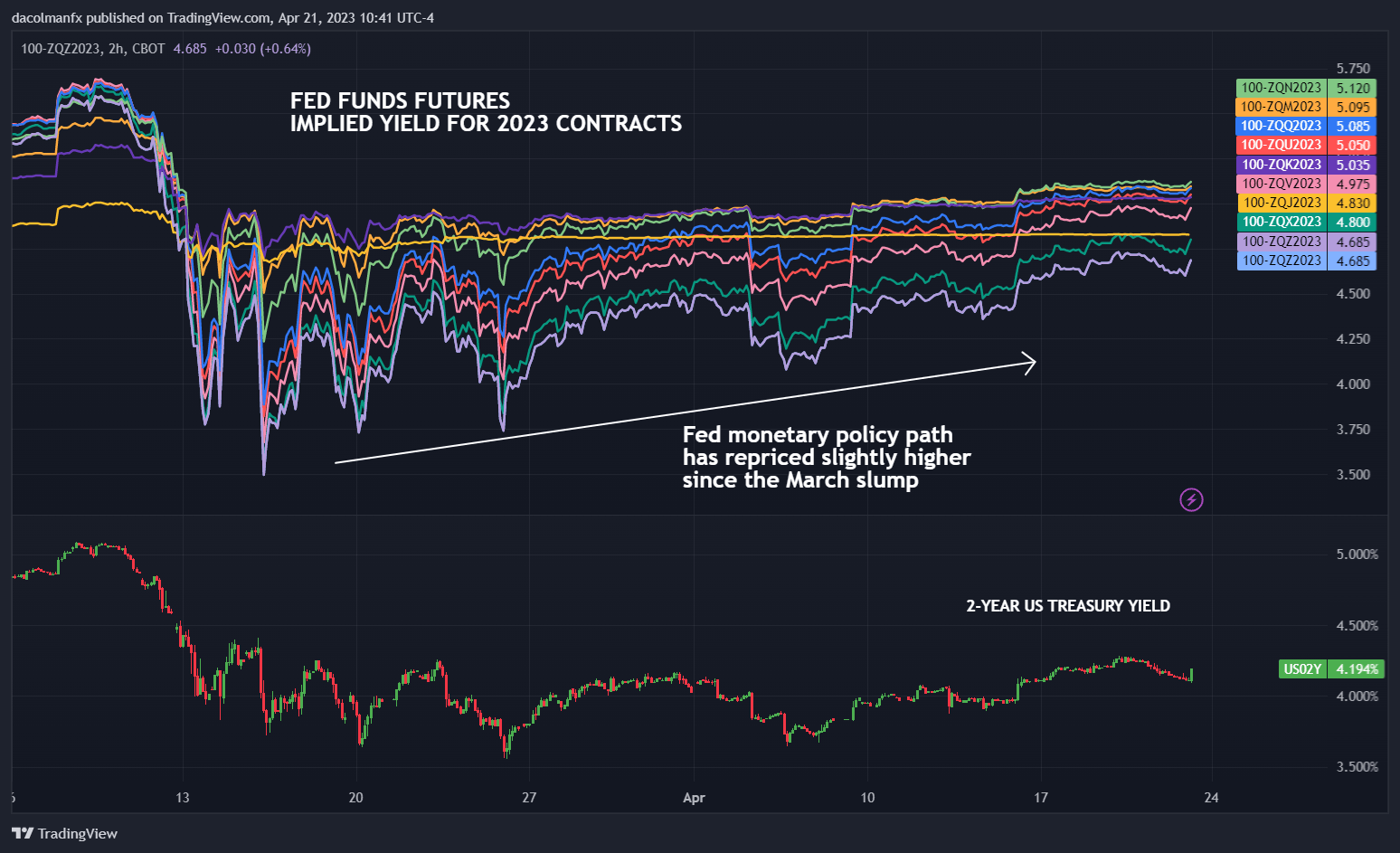
Task: Click the 10 date on time axis
Action: (x=867, y=797)
